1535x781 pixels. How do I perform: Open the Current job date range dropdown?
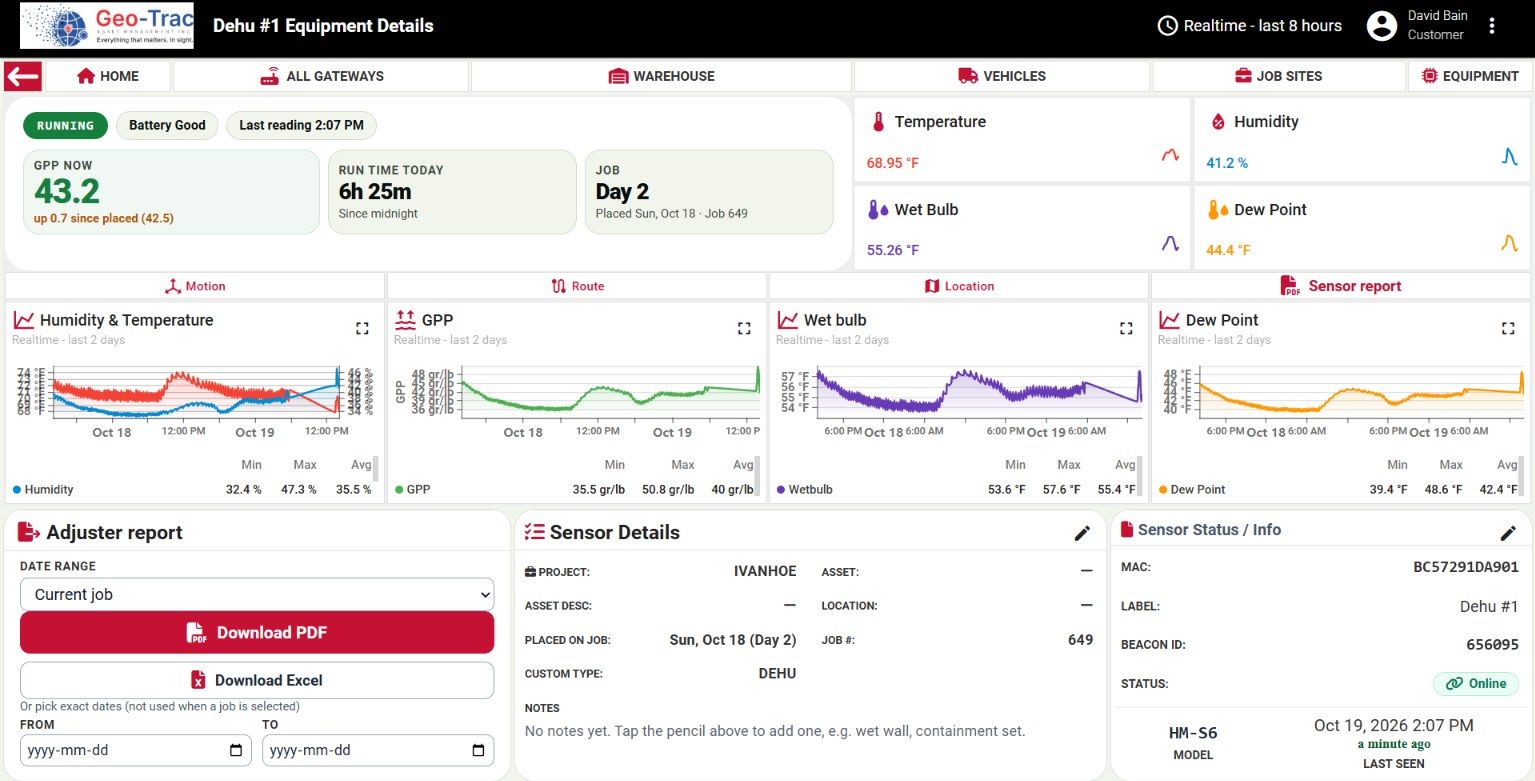pos(257,594)
